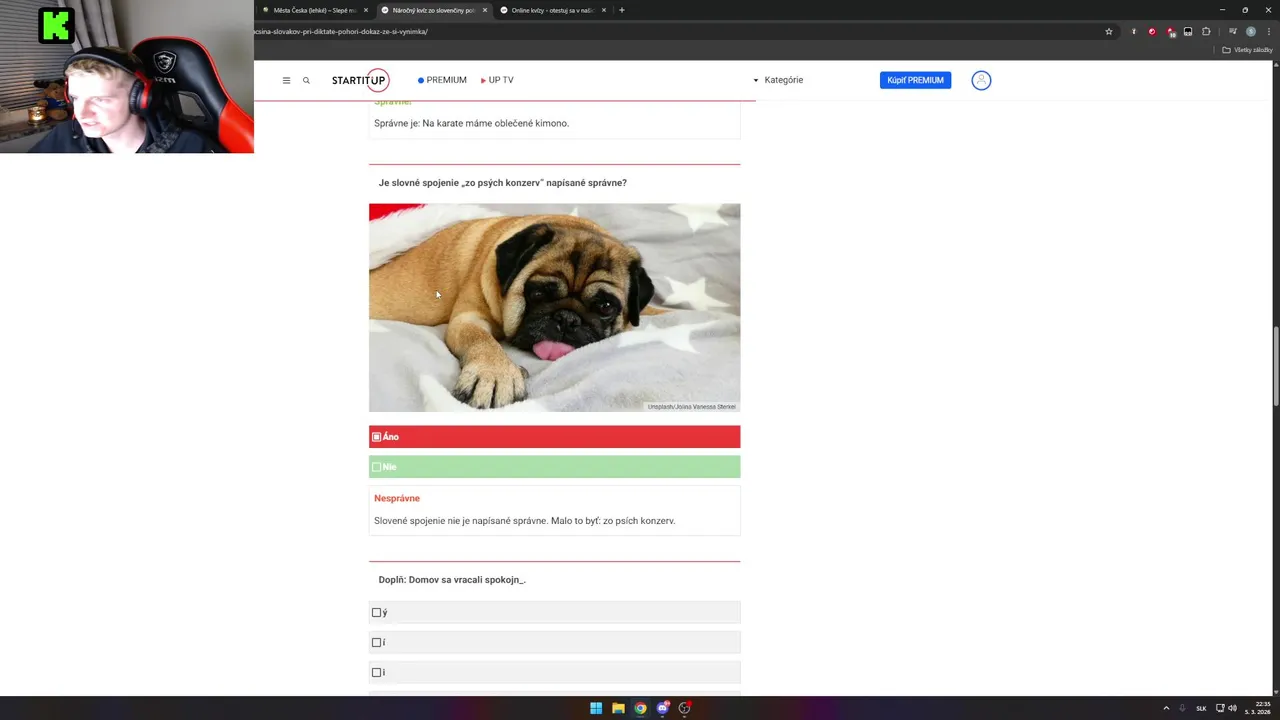Click the explanation 'Slovené spojenie nie je napísané správne'
This screenshot has width=1280, height=720.
[524, 521]
